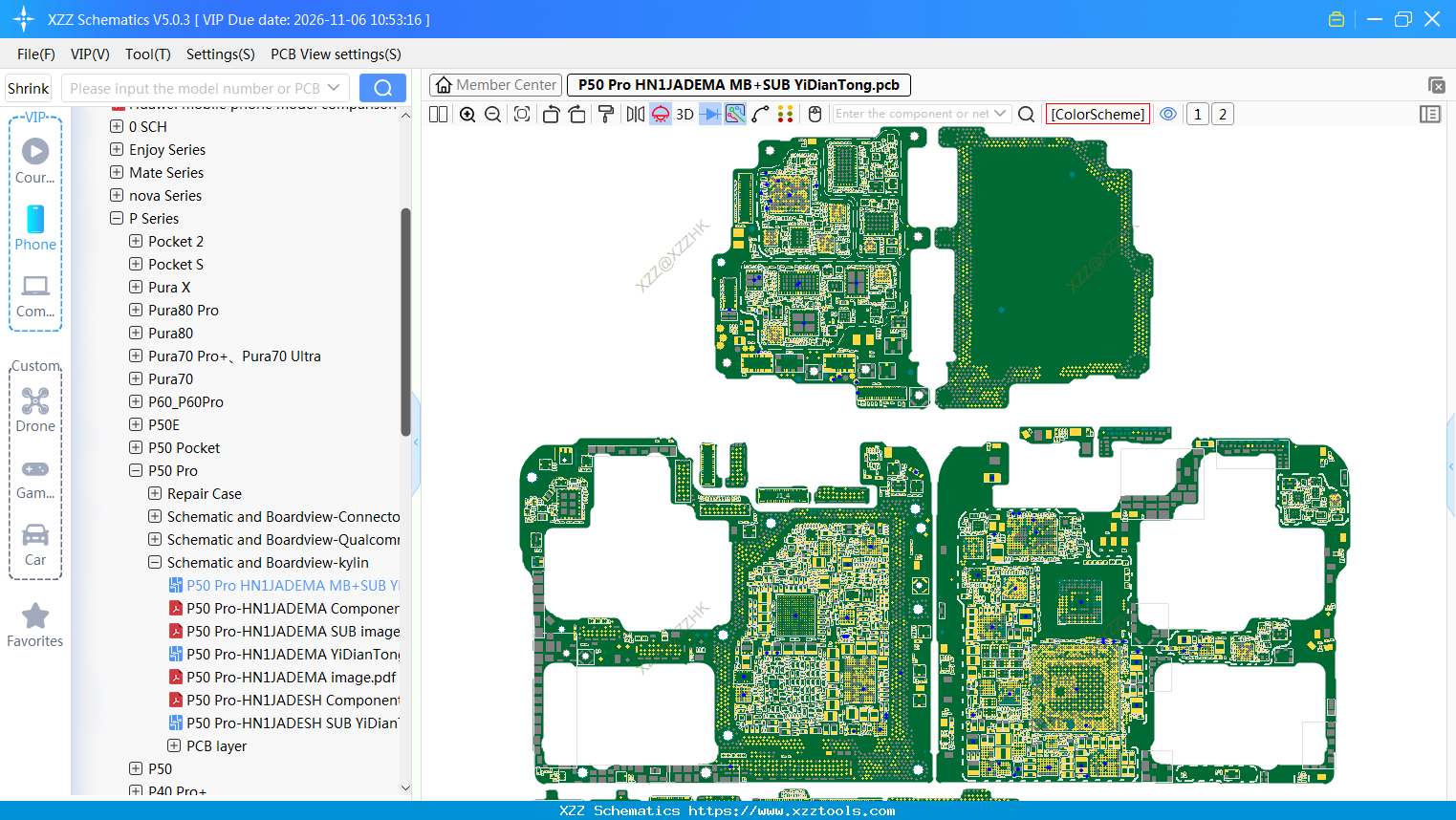Toggle the 3D view mode
Image resolution: width=1456 pixels, height=820 pixels.
(685, 115)
